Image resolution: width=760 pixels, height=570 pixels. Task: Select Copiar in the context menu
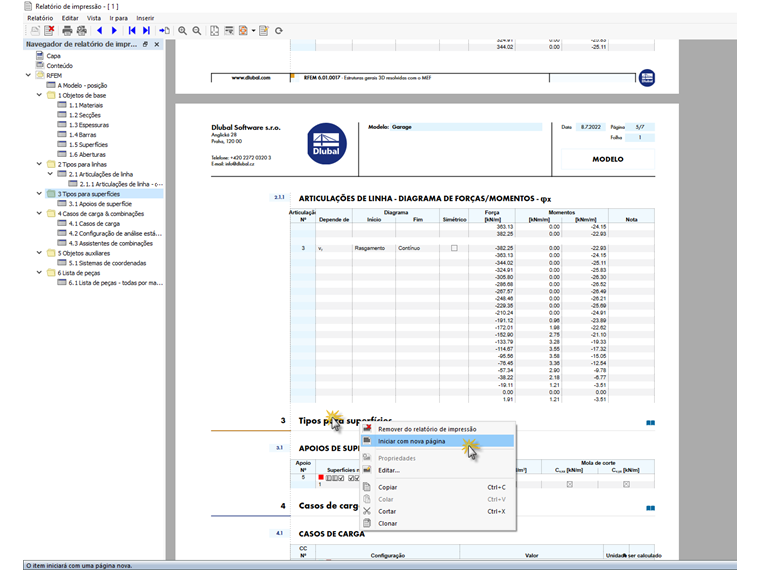(438, 487)
